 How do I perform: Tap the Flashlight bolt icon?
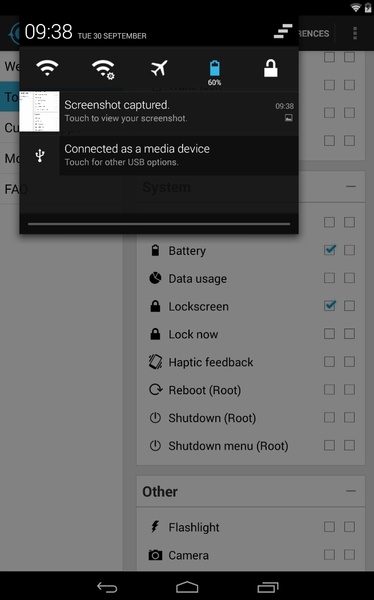point(155,527)
